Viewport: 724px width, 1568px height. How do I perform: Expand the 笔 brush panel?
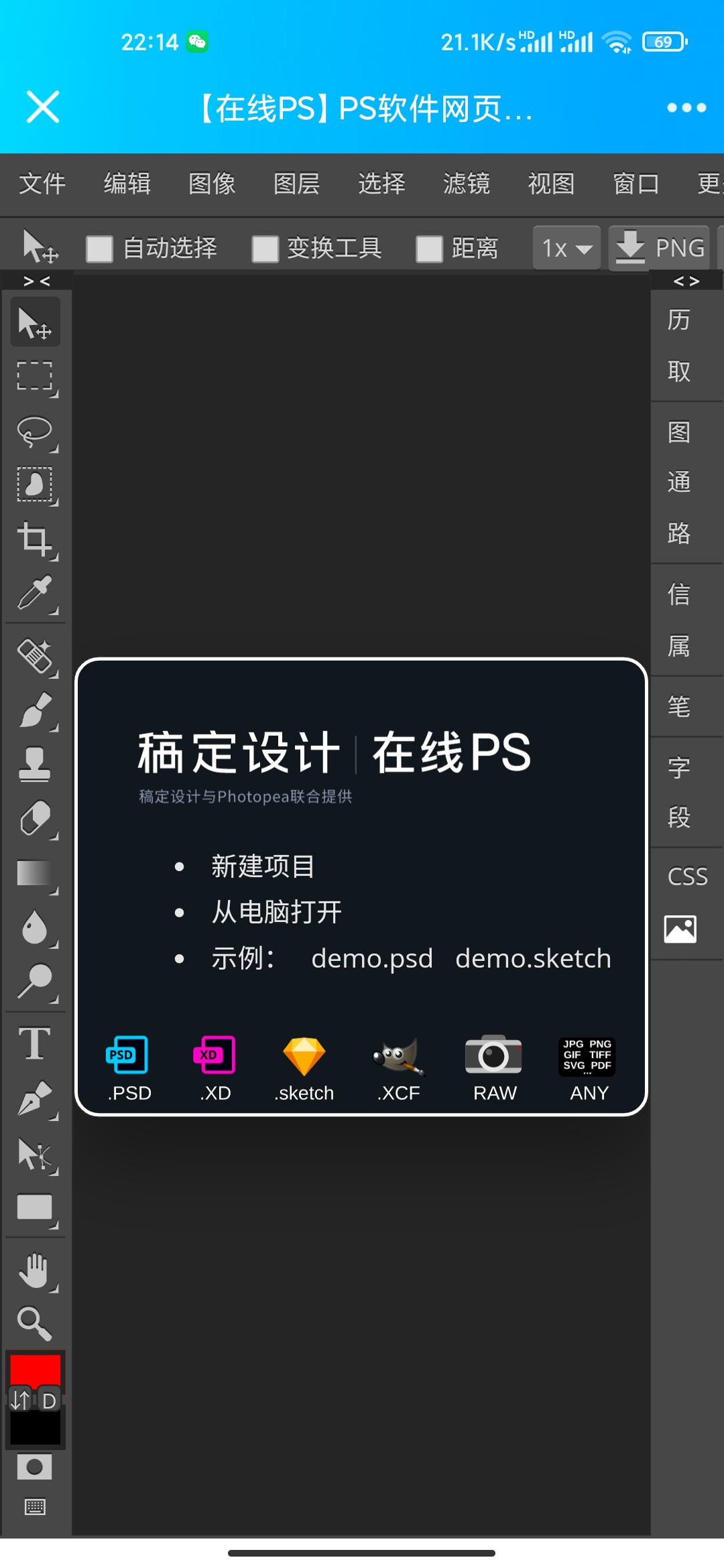click(678, 706)
